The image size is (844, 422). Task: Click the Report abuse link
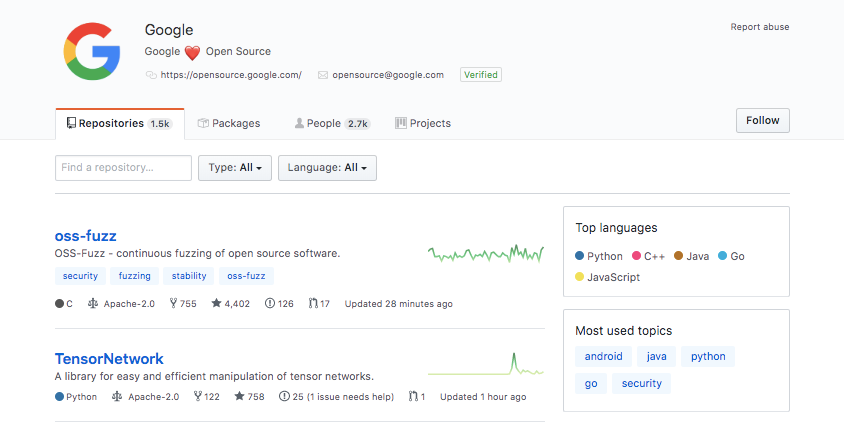pyautogui.click(x=759, y=27)
